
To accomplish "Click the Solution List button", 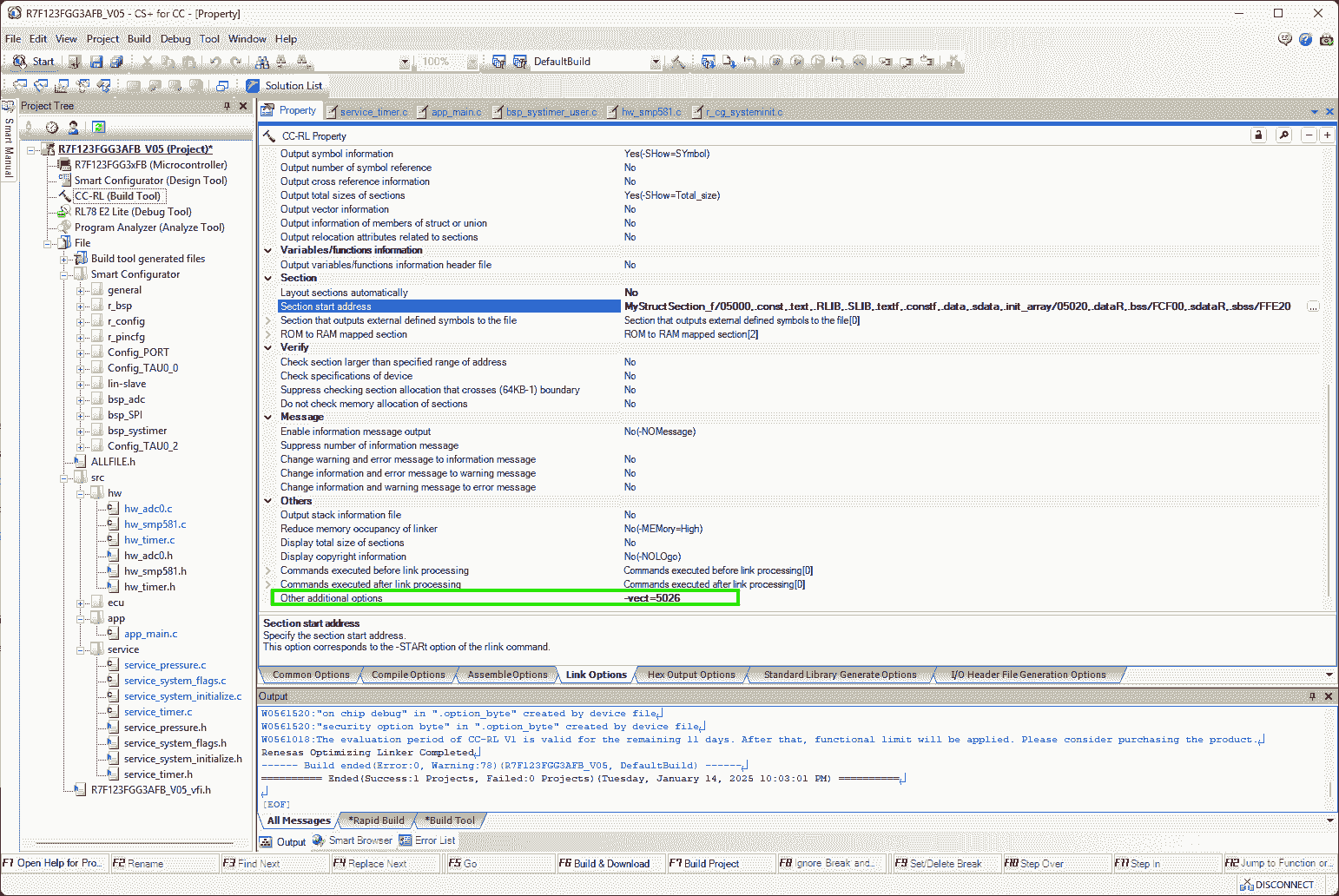I will click(284, 86).
